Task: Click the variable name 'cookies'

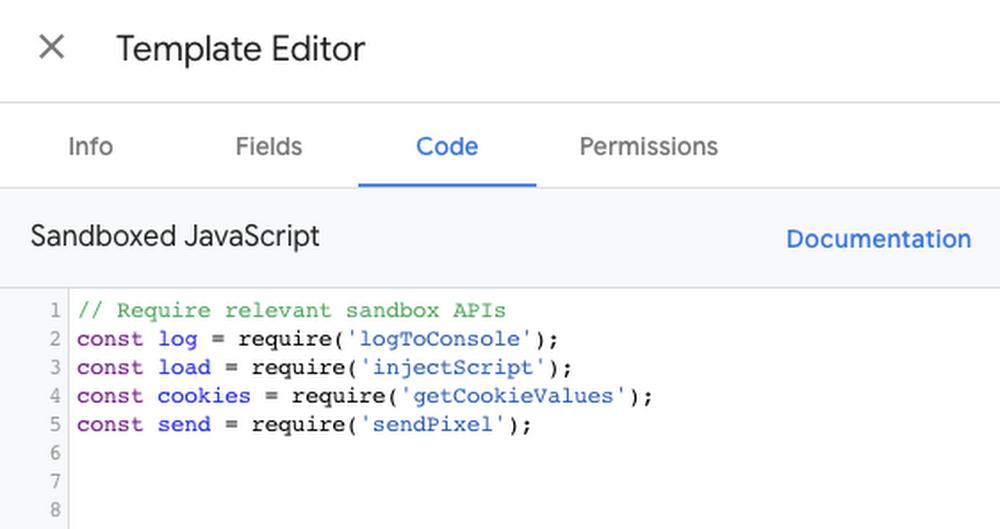Action: click(204, 396)
